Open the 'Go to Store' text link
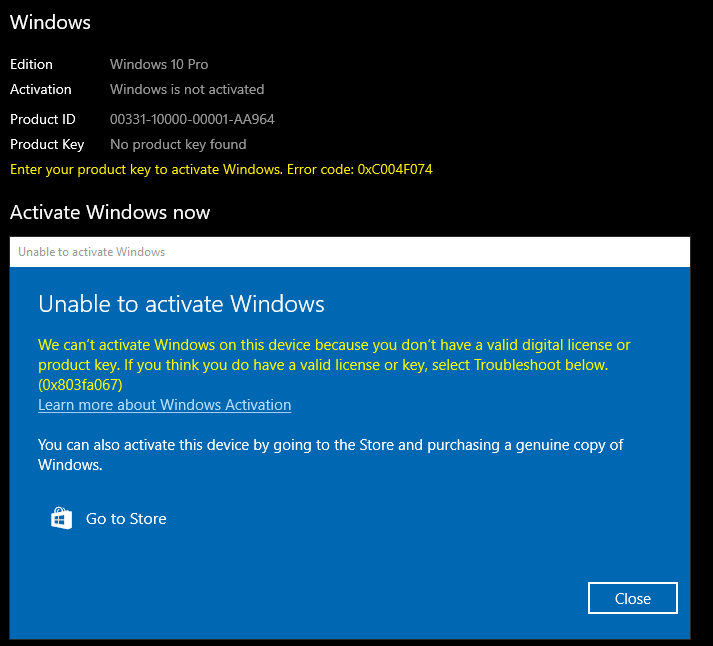Viewport: 713px width, 646px height. point(126,519)
